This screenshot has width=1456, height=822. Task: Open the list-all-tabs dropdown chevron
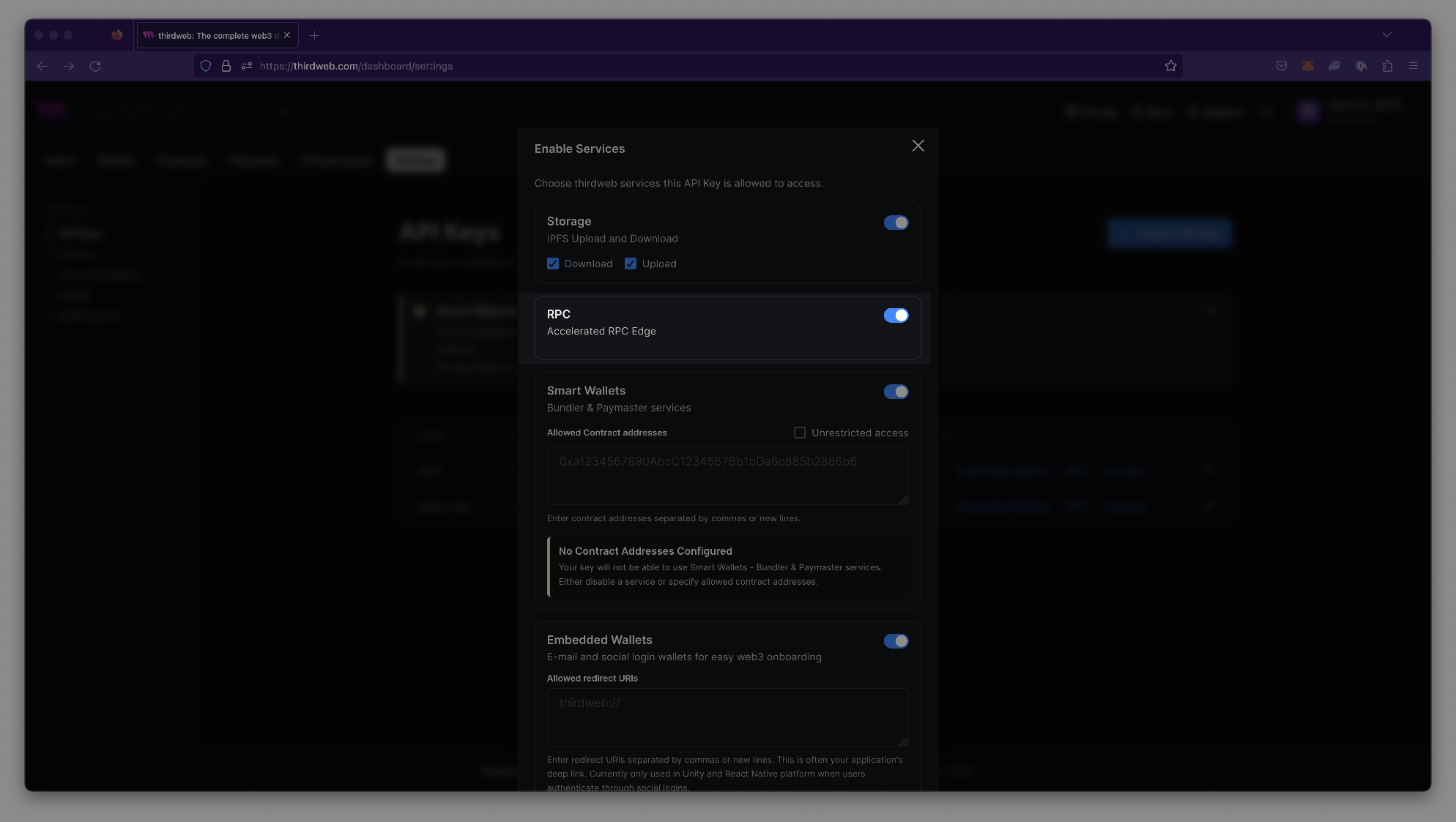click(1386, 34)
